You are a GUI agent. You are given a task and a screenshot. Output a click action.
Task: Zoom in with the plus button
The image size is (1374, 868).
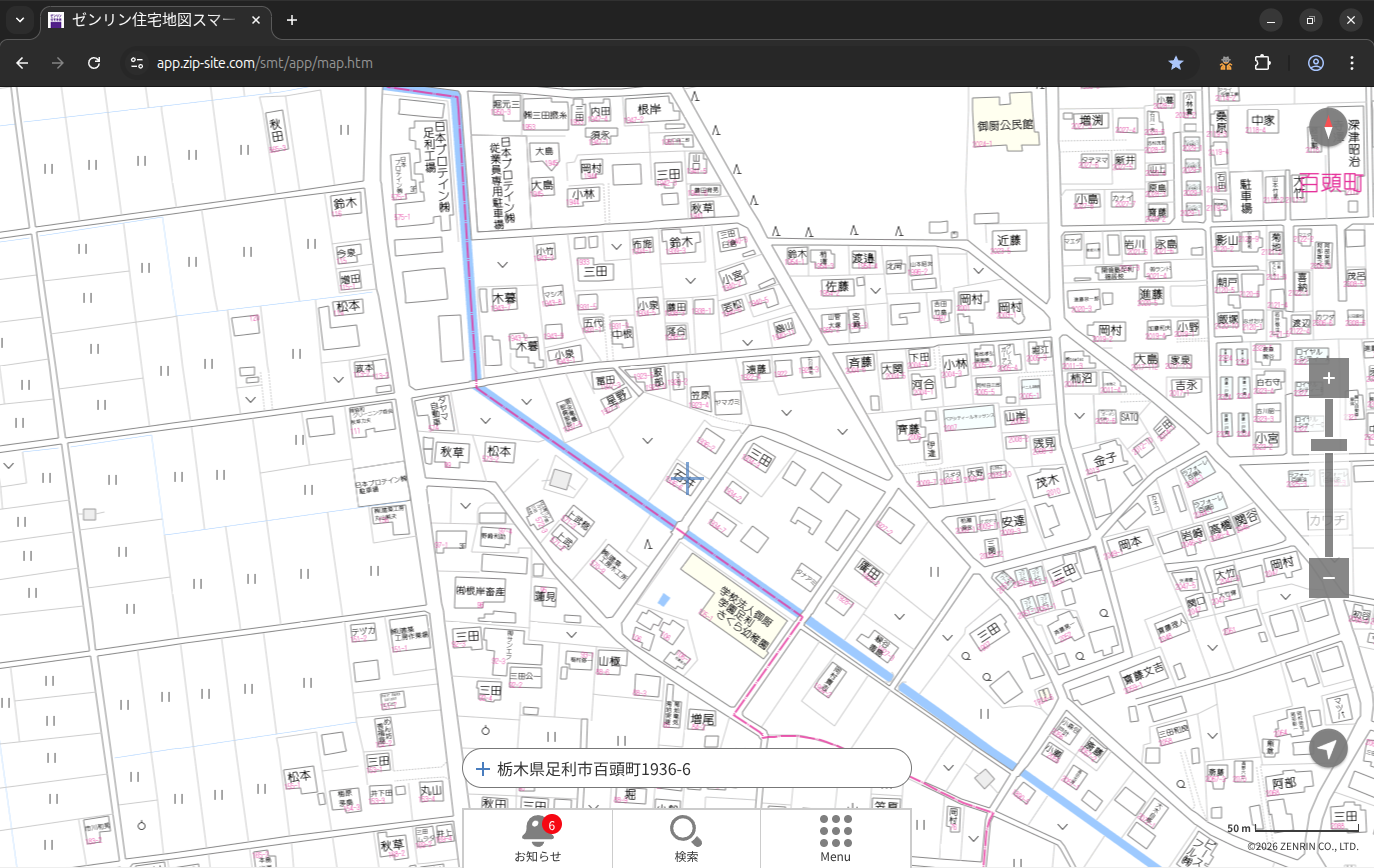pos(1328,379)
